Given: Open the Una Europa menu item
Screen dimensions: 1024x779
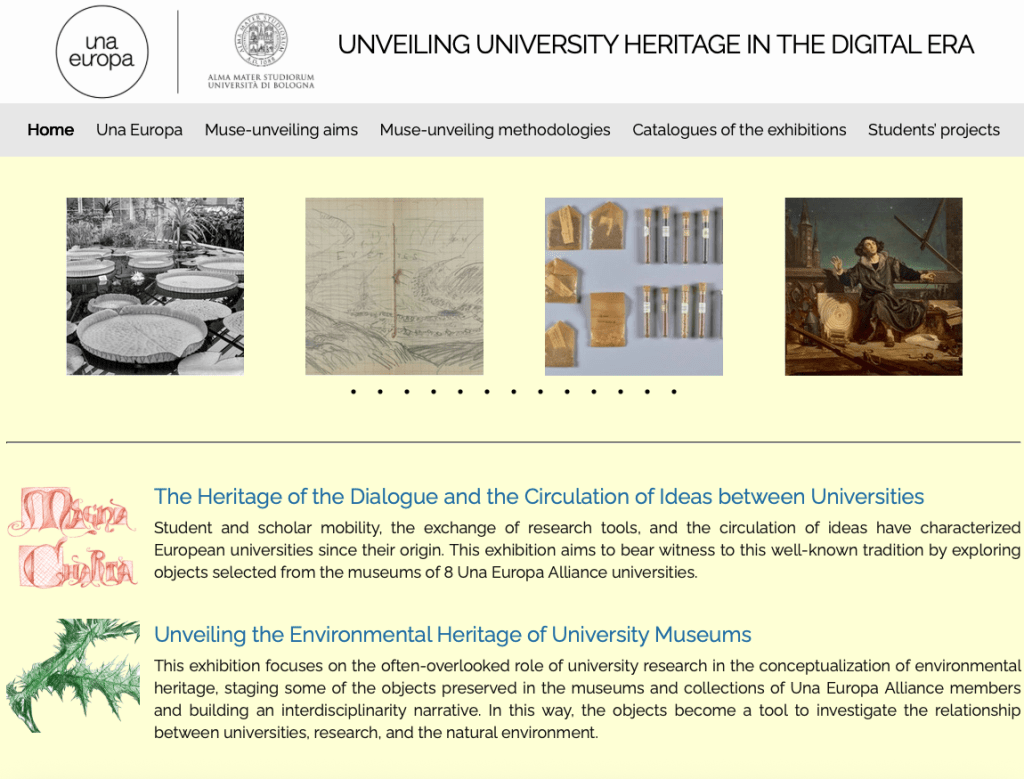Looking at the screenshot, I should point(139,130).
